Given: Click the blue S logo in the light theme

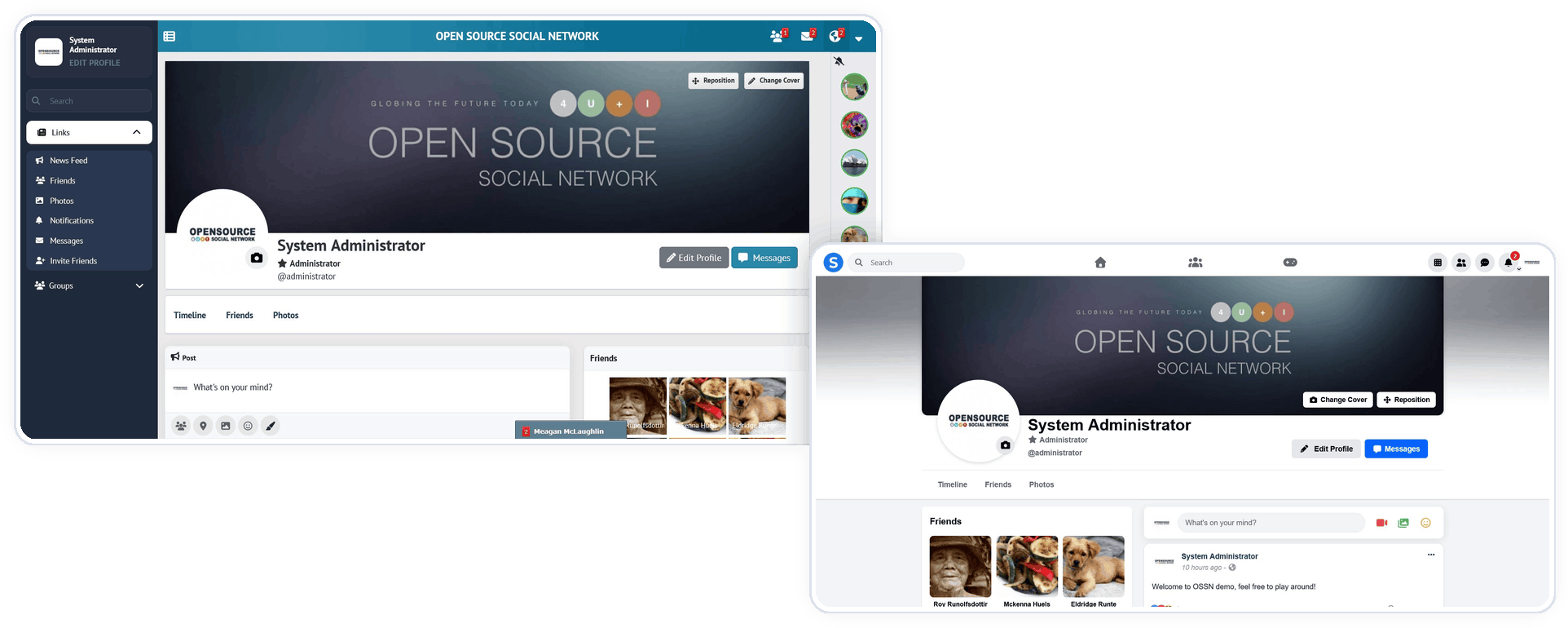Looking at the screenshot, I should point(833,263).
